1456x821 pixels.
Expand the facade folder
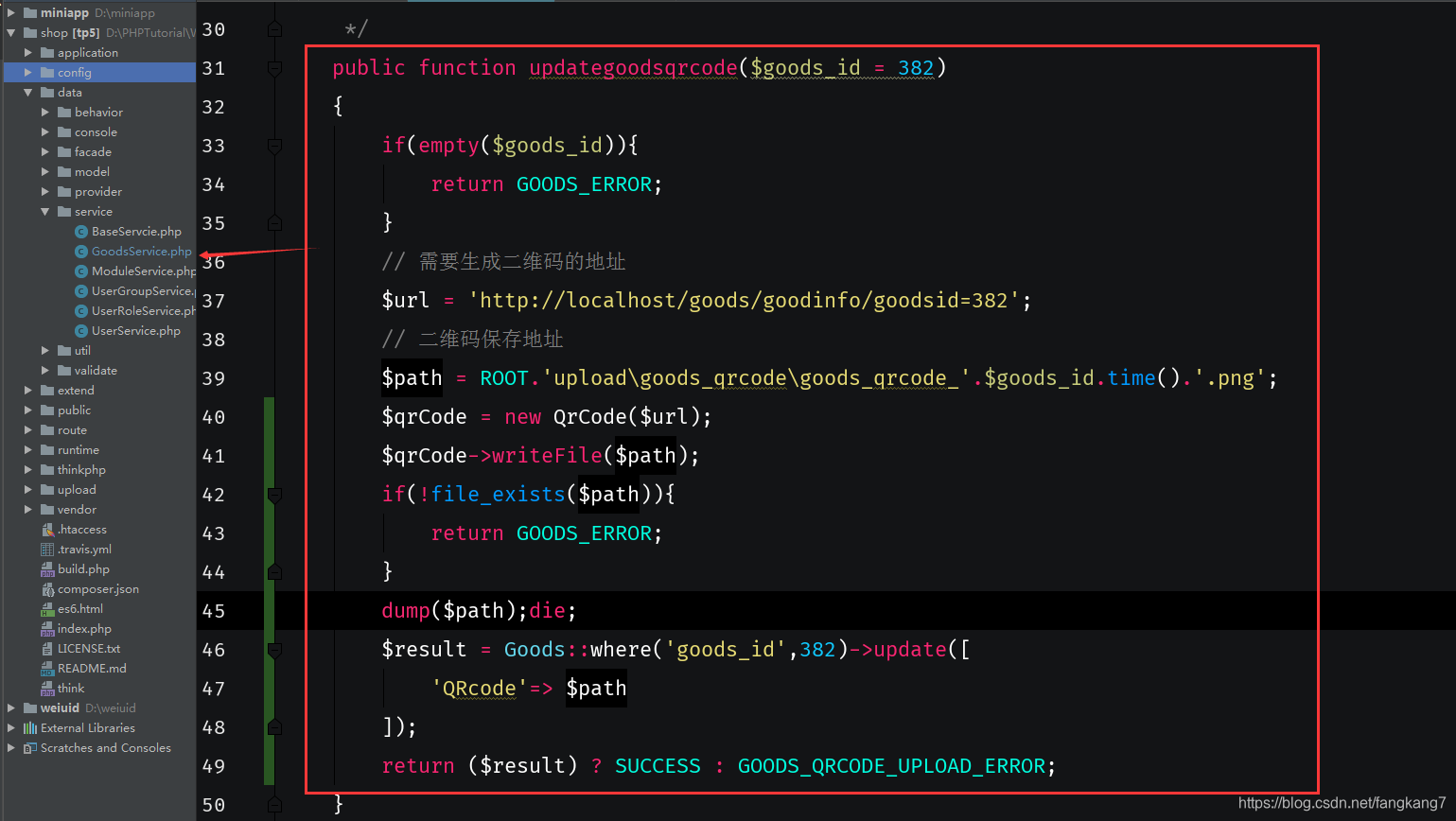[45, 152]
